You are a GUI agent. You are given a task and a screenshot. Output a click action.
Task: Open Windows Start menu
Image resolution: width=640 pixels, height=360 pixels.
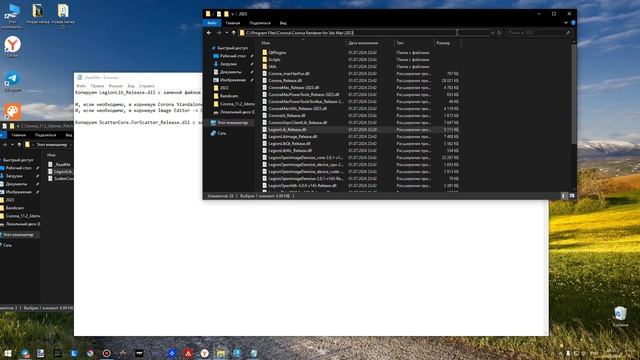point(8,353)
